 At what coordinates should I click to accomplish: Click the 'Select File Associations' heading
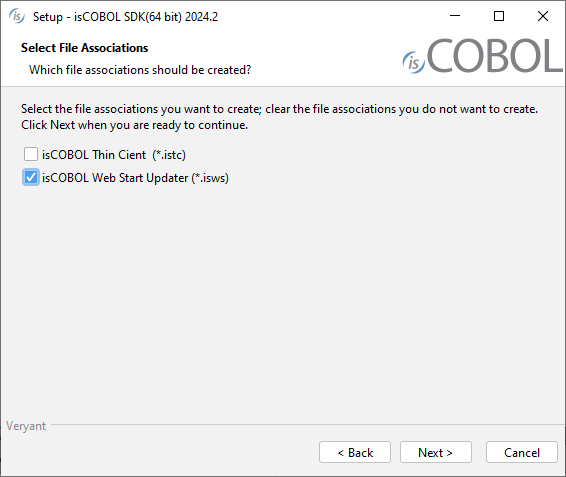84,48
